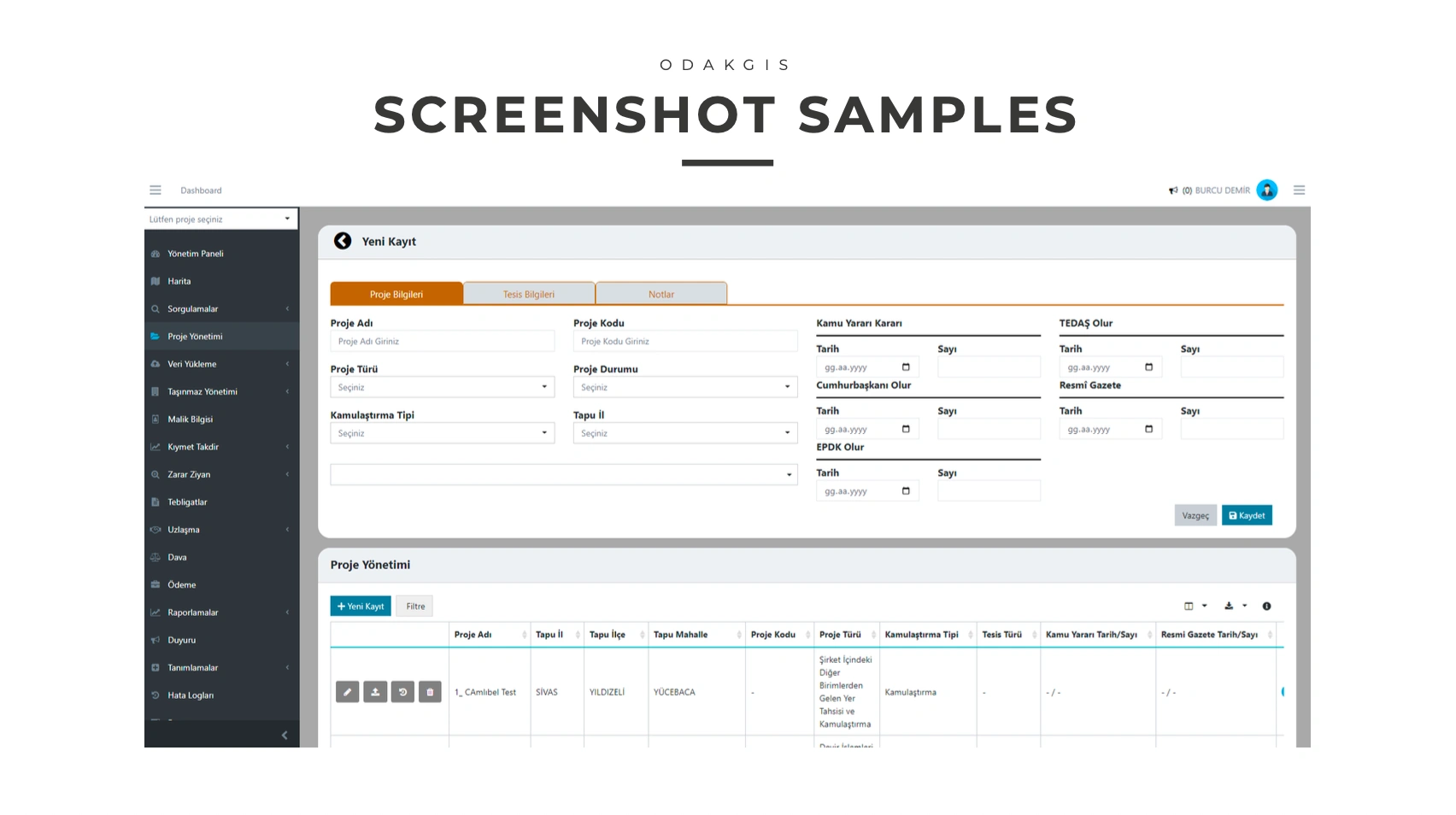Image resolution: width=1456 pixels, height=815 pixels.
Task: Toggle the hamburger menu next to Dashboard
Action: coord(156,191)
